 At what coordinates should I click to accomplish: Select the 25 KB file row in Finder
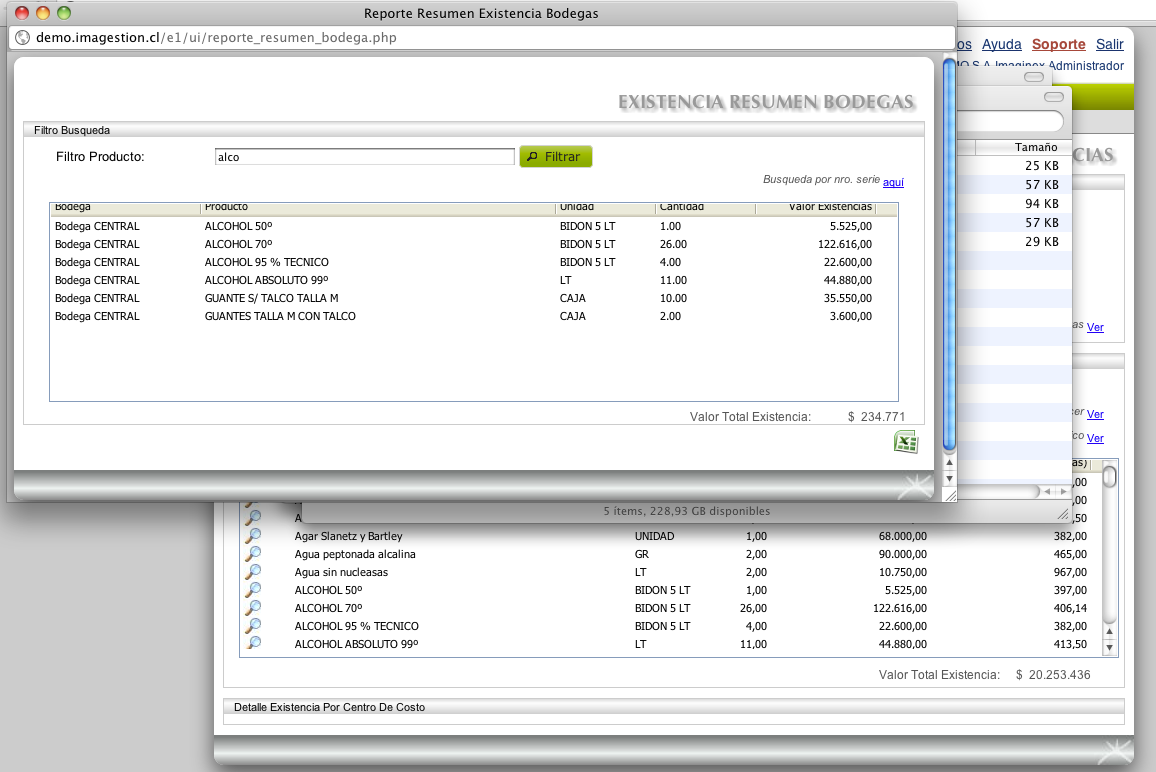[x=1014, y=166]
